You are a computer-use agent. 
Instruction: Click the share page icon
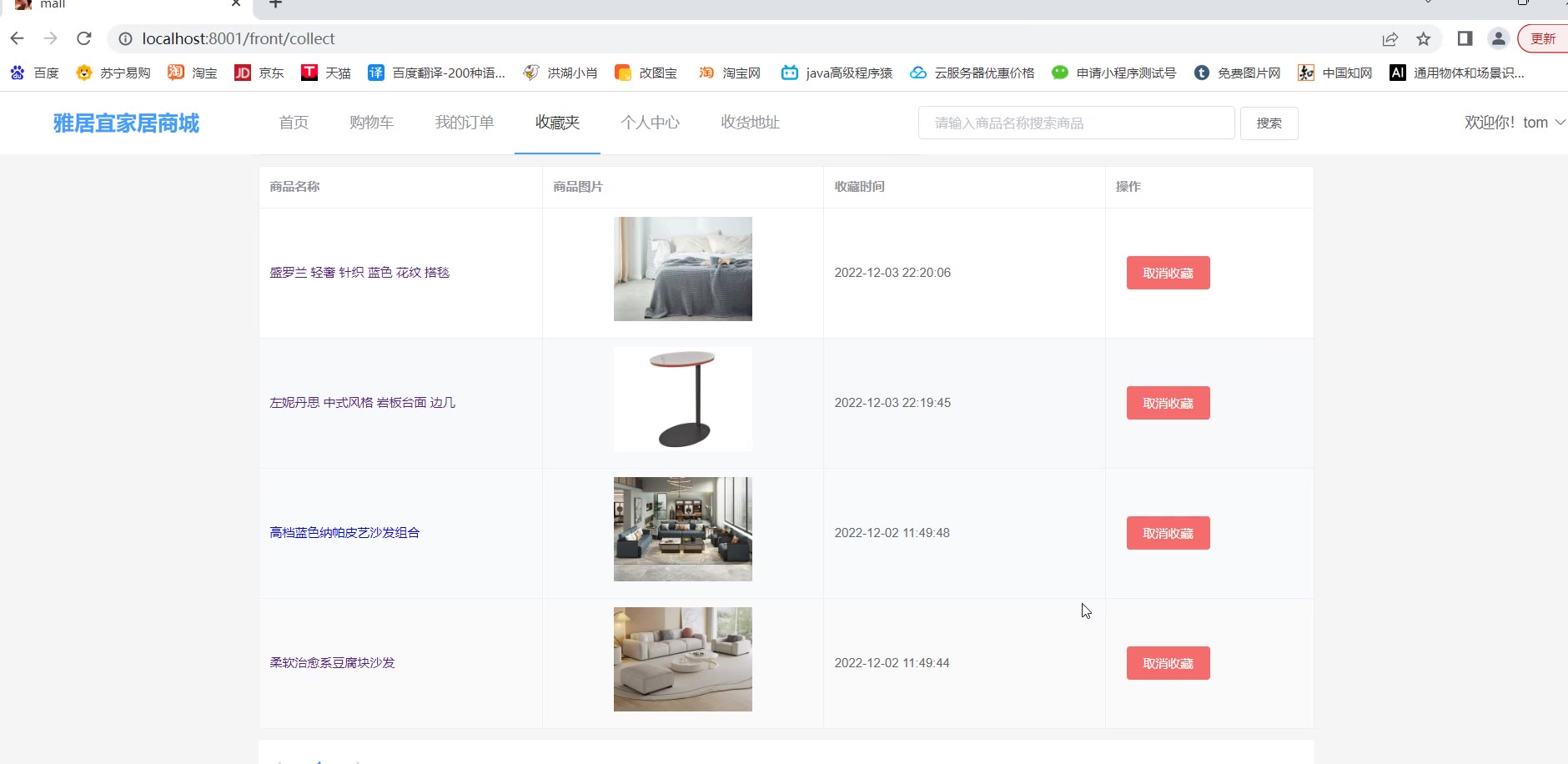click(1390, 38)
